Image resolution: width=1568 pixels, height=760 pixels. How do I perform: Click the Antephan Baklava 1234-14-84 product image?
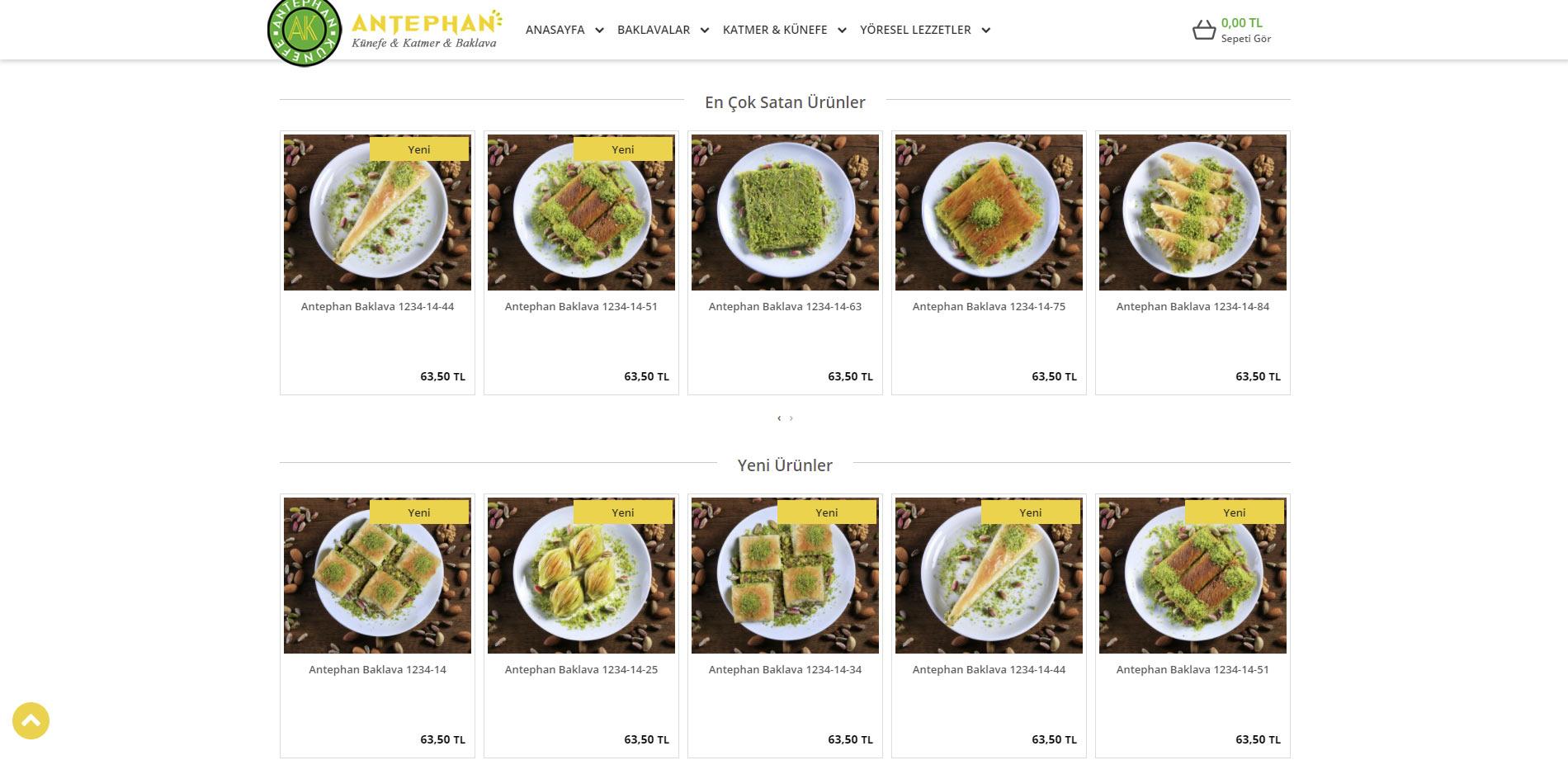click(x=1193, y=212)
